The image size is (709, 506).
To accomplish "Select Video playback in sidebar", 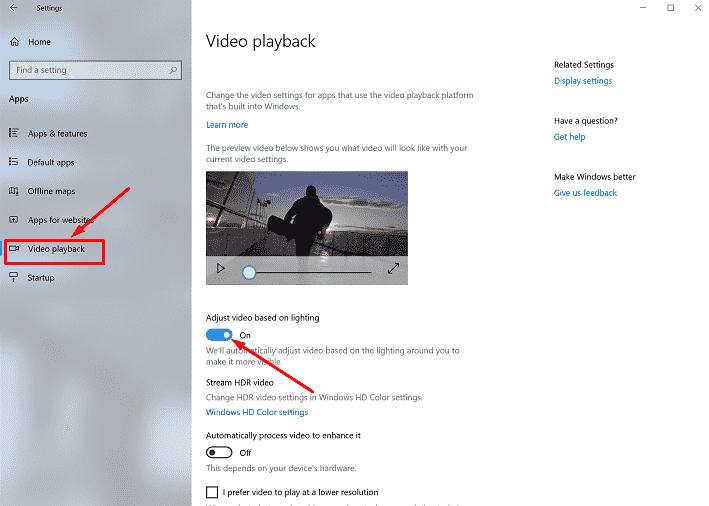I will click(x=56, y=249).
